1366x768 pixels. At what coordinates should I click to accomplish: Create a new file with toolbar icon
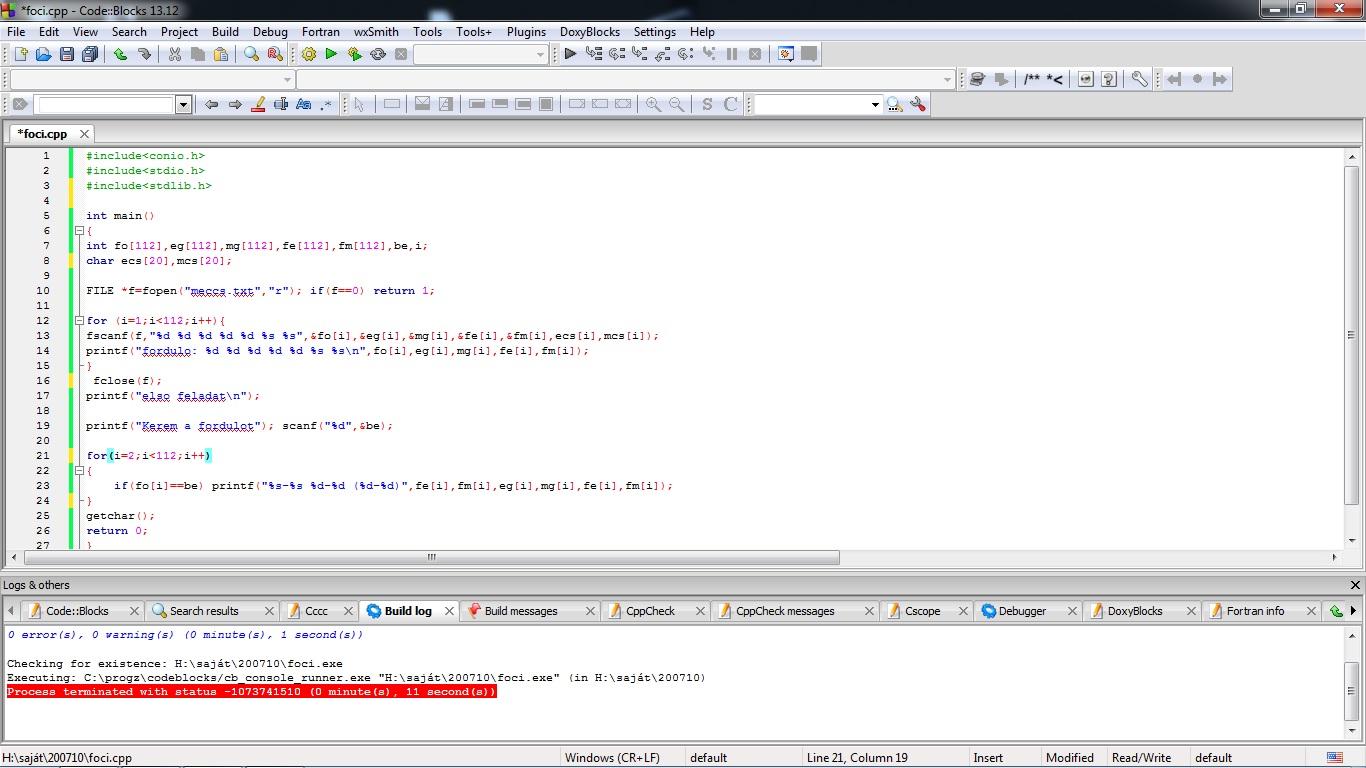20,54
